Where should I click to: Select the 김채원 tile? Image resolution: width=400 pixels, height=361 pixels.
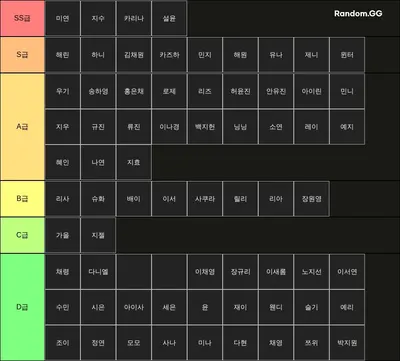pyautogui.click(x=134, y=55)
